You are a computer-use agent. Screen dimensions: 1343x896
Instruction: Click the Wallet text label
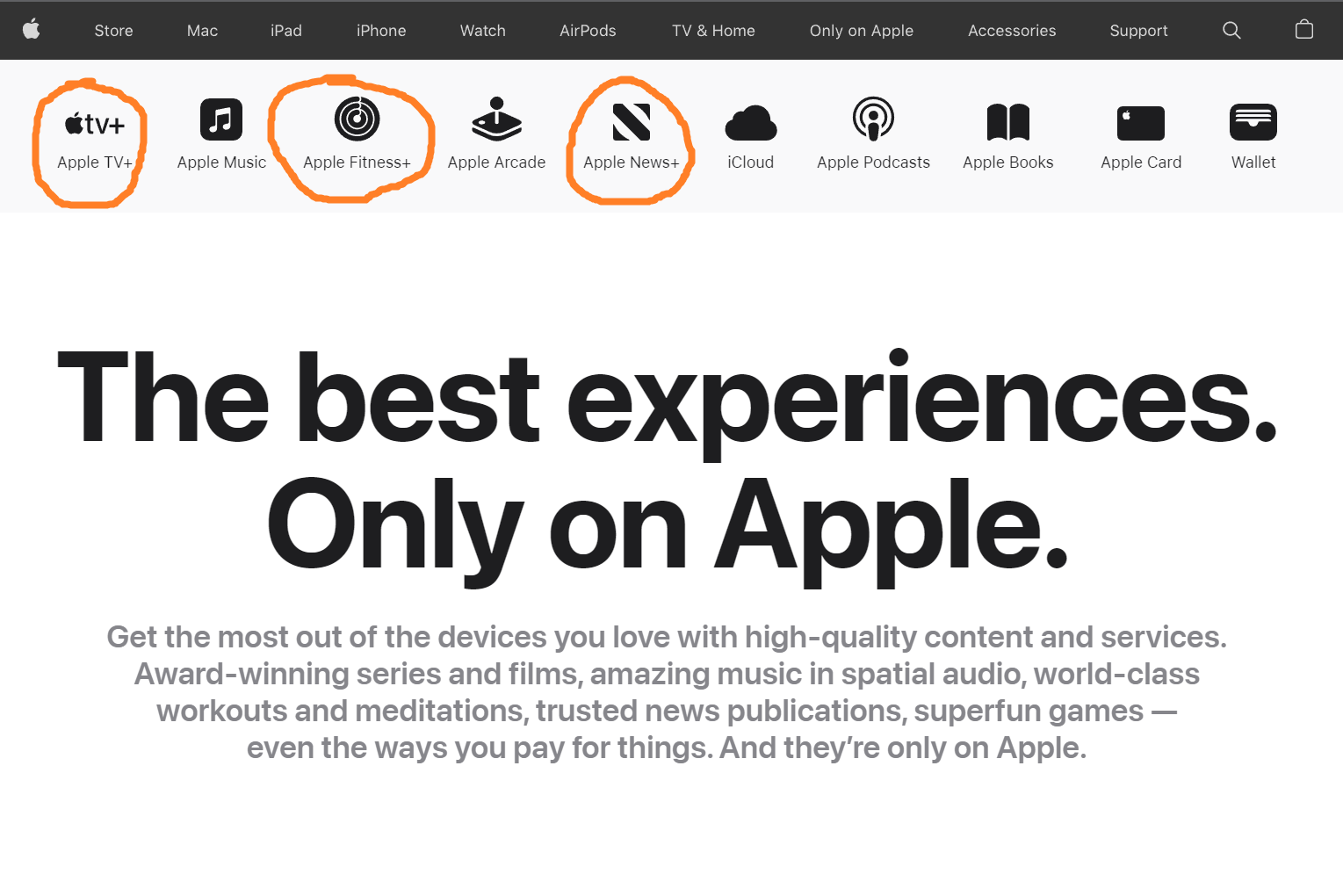(x=1253, y=163)
